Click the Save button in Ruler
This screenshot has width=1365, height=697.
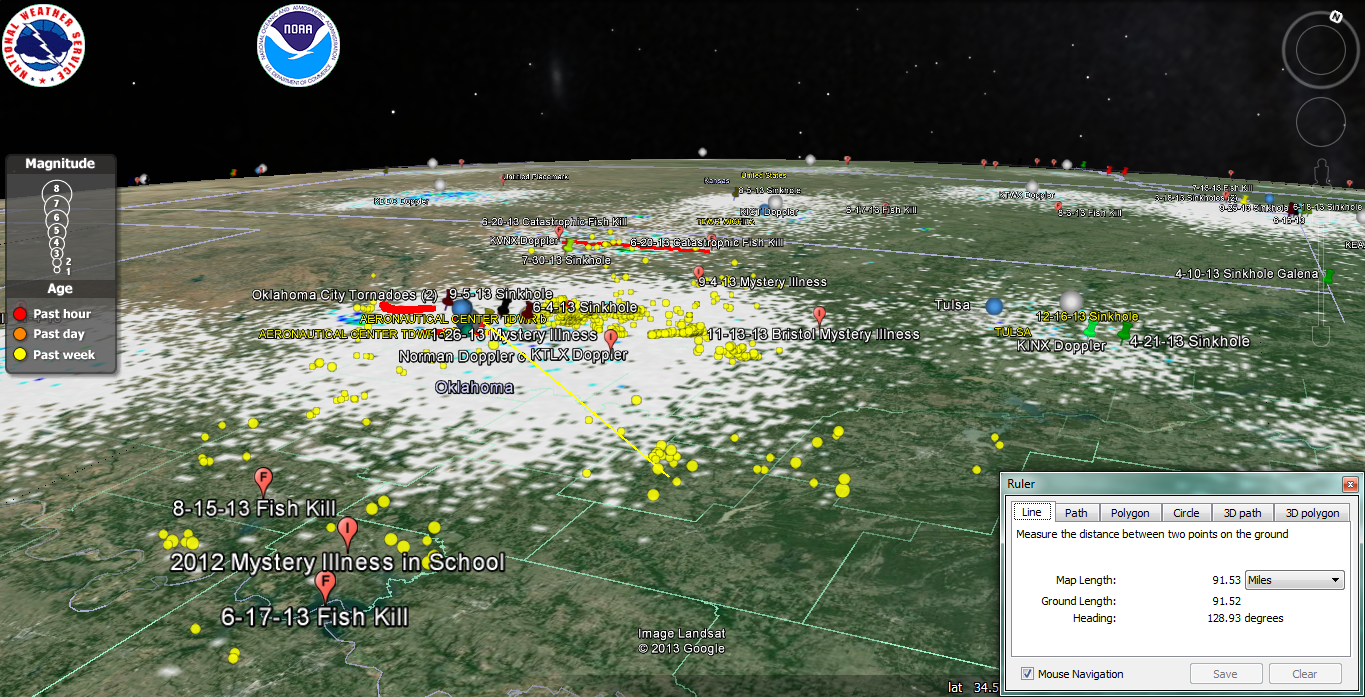(x=1225, y=674)
